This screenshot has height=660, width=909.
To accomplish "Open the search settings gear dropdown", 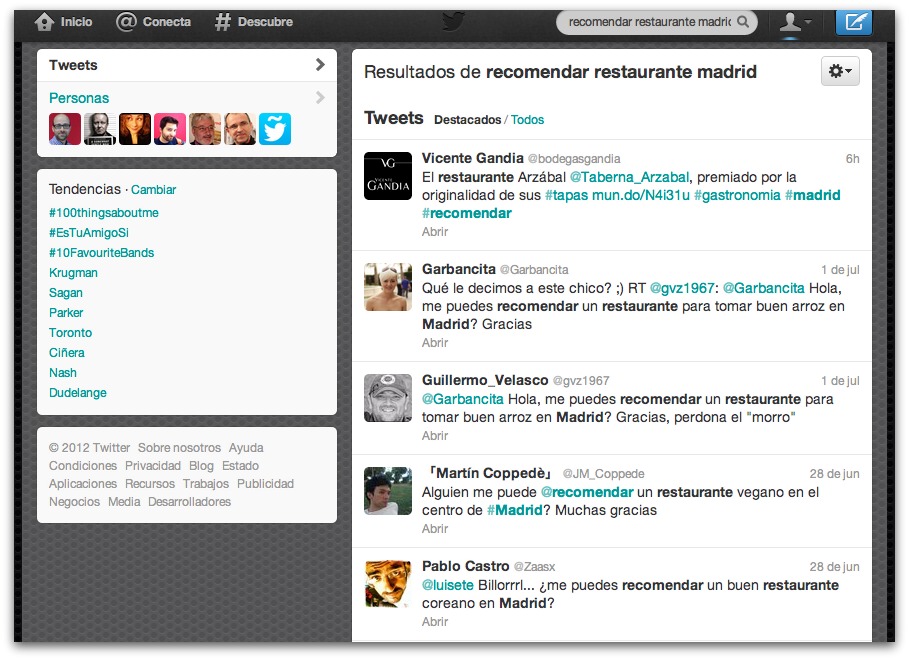I will 840,71.
